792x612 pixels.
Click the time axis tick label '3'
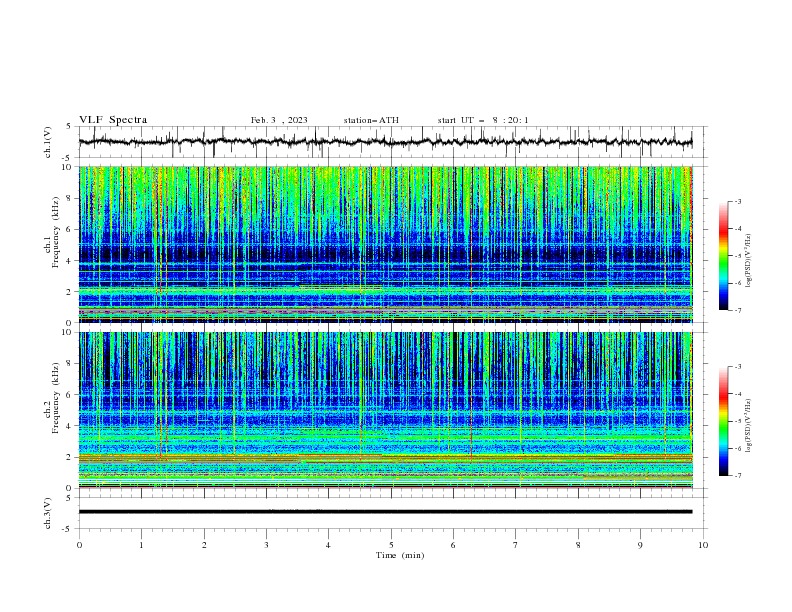[266, 545]
